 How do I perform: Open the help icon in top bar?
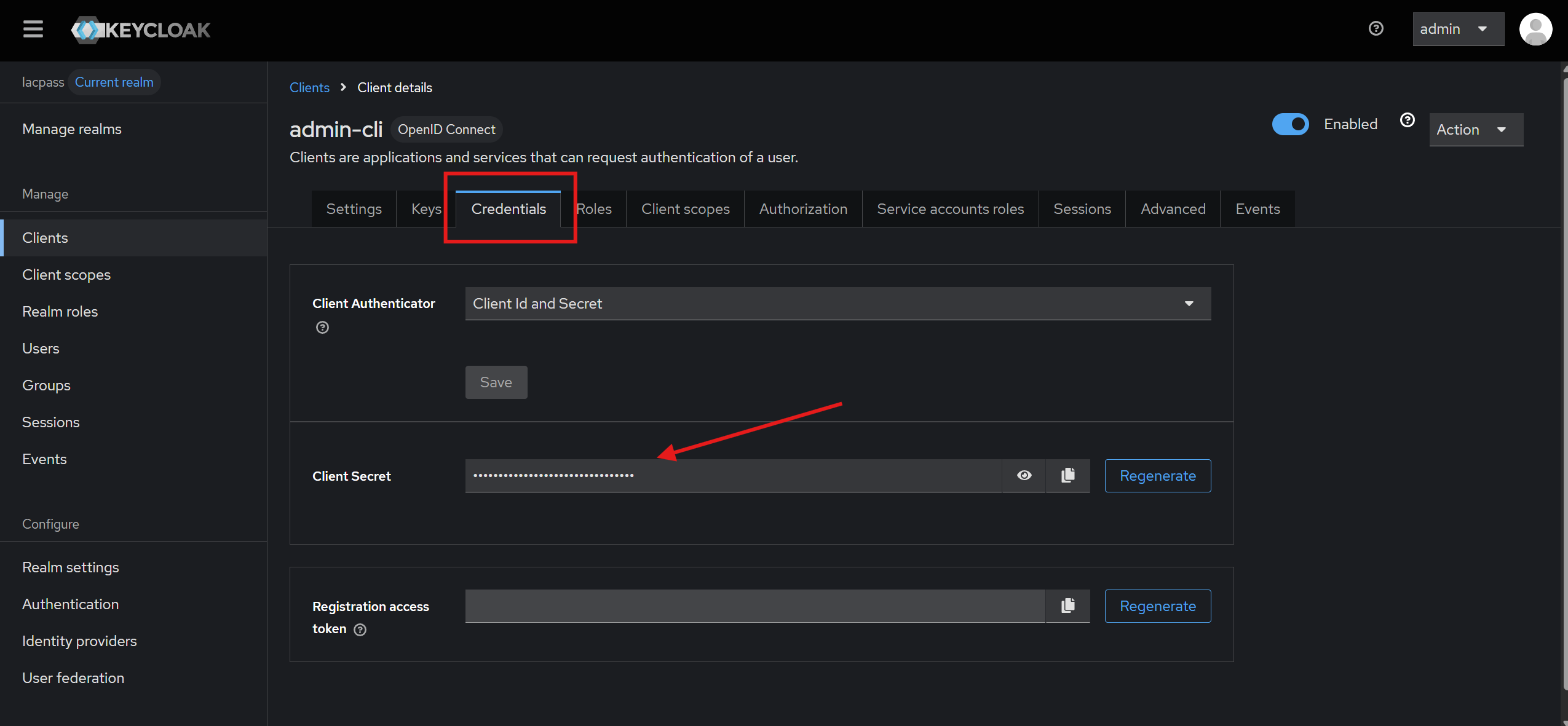coord(1376,28)
